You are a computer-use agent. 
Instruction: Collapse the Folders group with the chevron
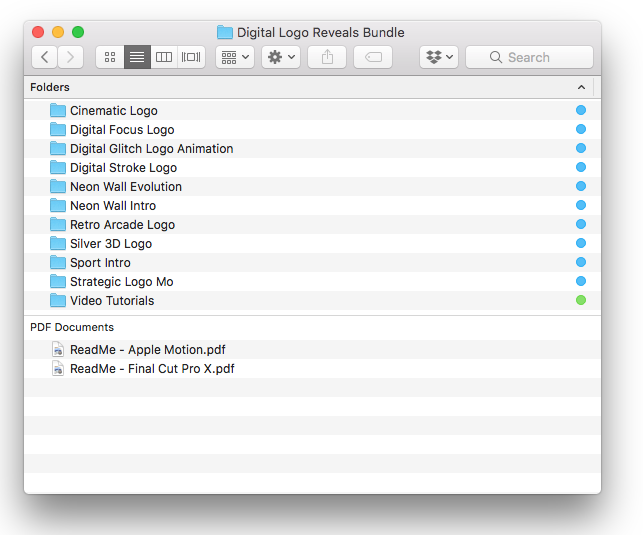point(581,87)
